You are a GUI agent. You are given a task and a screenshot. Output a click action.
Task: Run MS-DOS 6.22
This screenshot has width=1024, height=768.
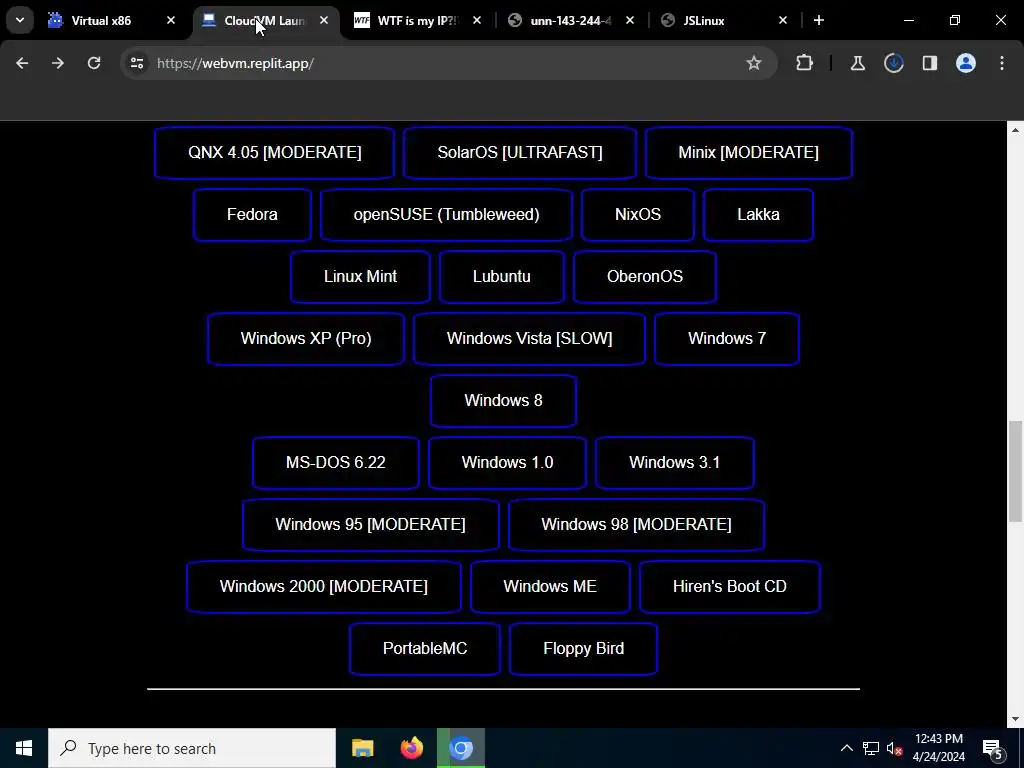(x=336, y=463)
